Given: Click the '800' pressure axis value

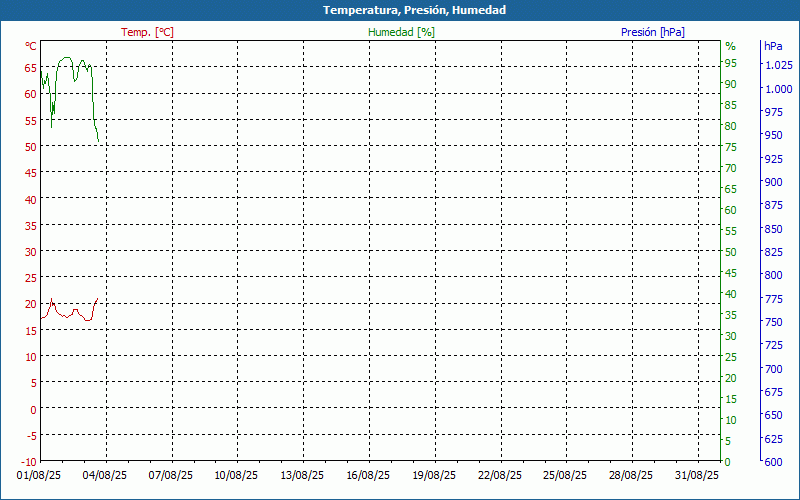Looking at the screenshot, I should pos(773,275).
